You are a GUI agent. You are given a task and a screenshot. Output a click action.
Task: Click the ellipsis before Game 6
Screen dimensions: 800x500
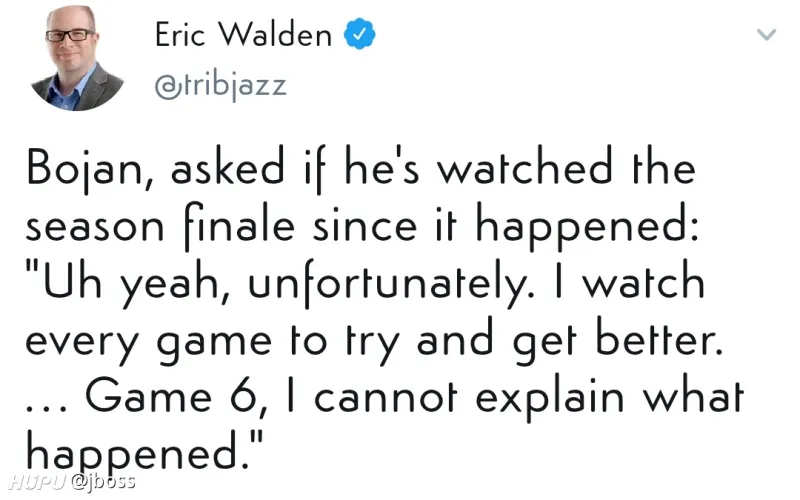(x=46, y=408)
